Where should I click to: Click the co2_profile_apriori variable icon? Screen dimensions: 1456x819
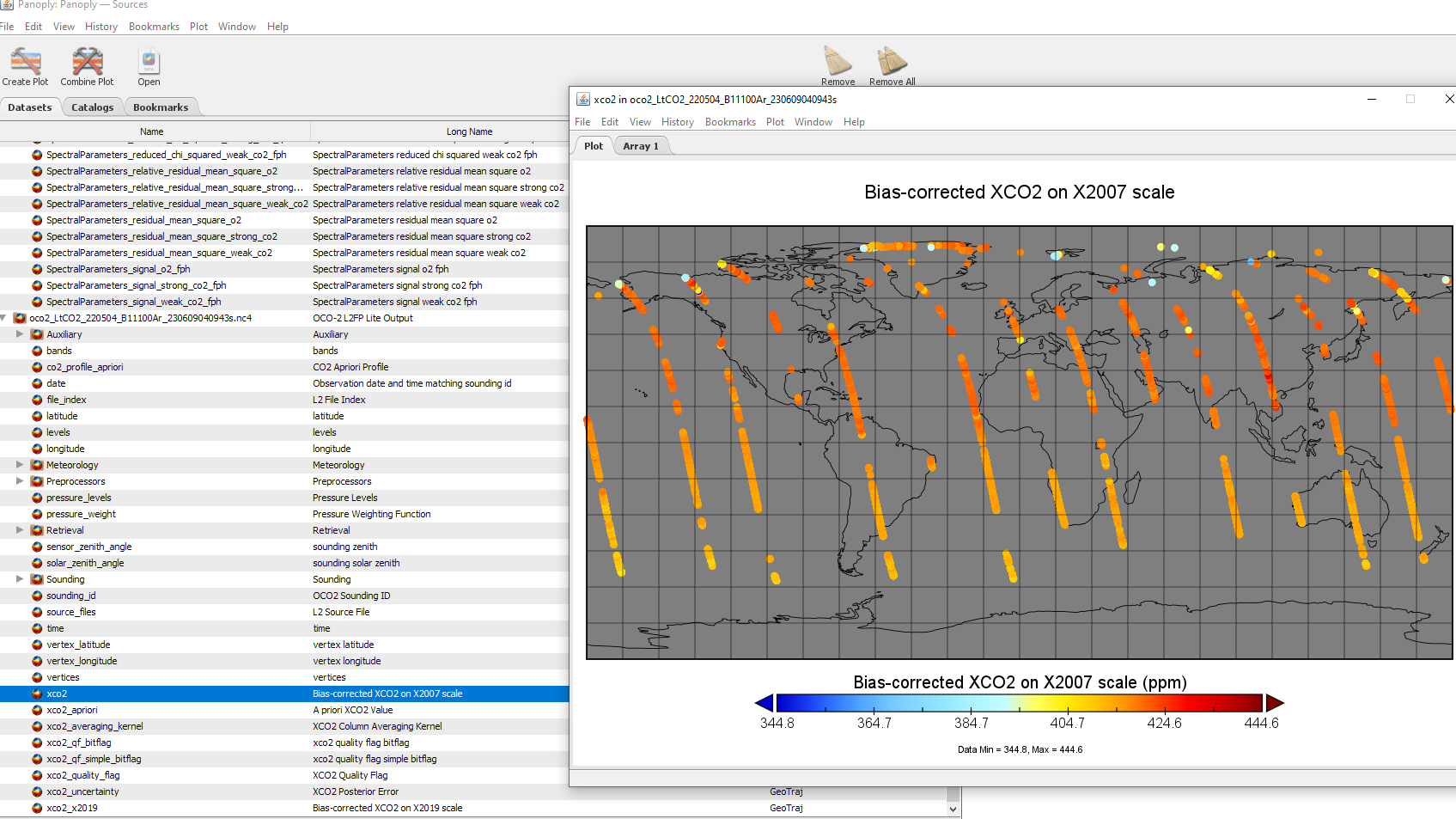click(37, 367)
